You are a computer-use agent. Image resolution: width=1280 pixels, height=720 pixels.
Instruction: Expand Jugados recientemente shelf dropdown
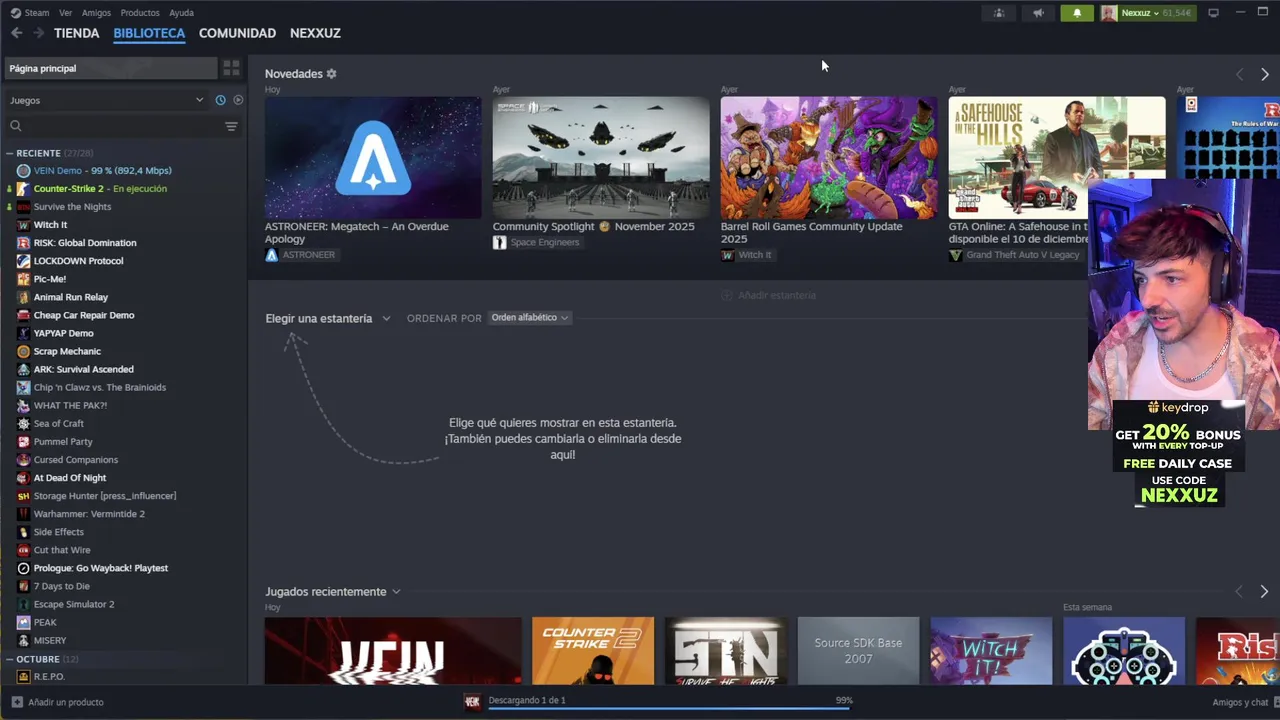pos(396,592)
